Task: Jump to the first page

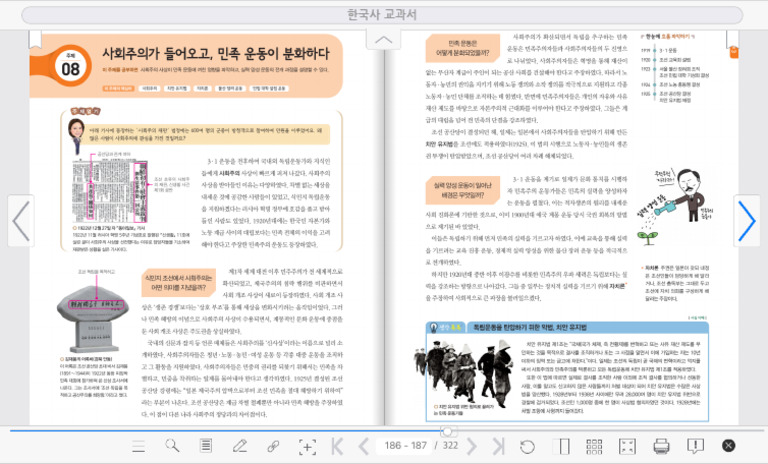Action: tap(337, 446)
